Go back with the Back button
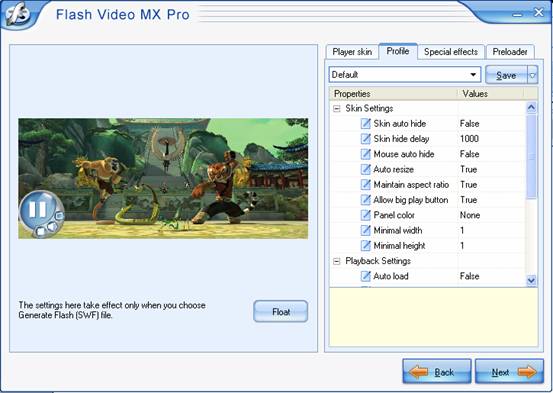The image size is (553, 393). coord(437,372)
